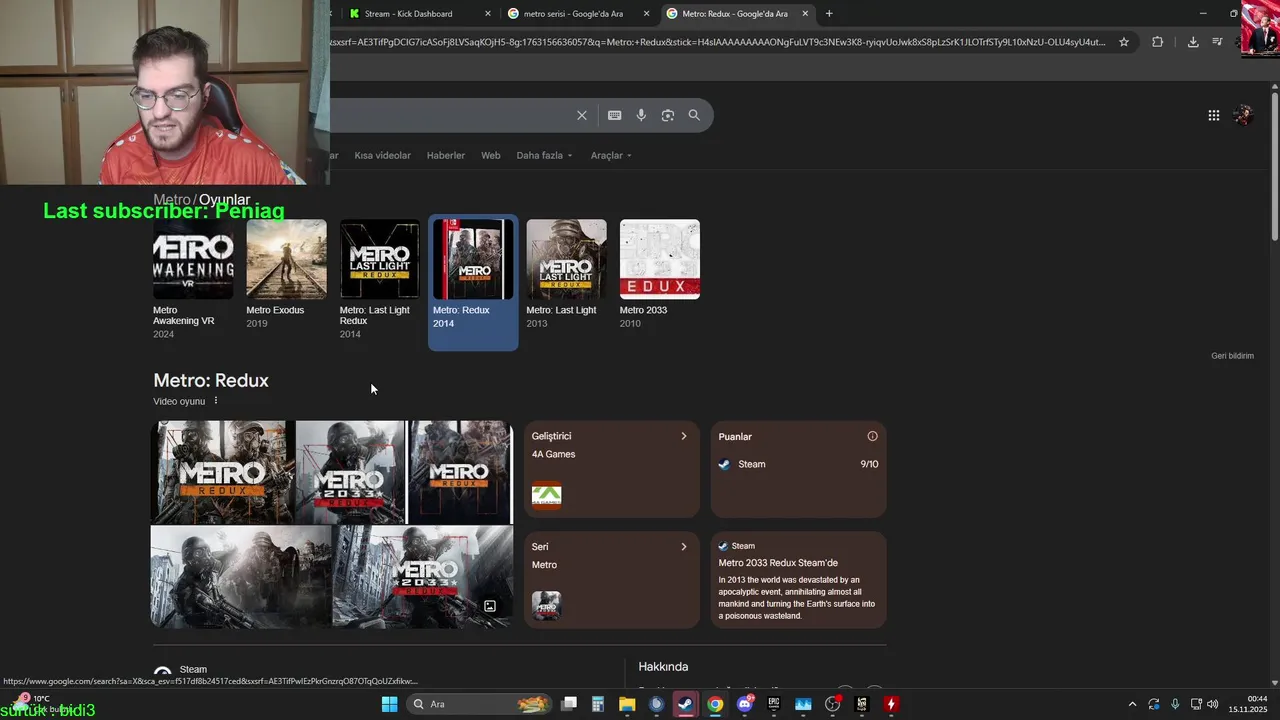
Task: Open the Metro 2033 2010 card
Action: 659,275
